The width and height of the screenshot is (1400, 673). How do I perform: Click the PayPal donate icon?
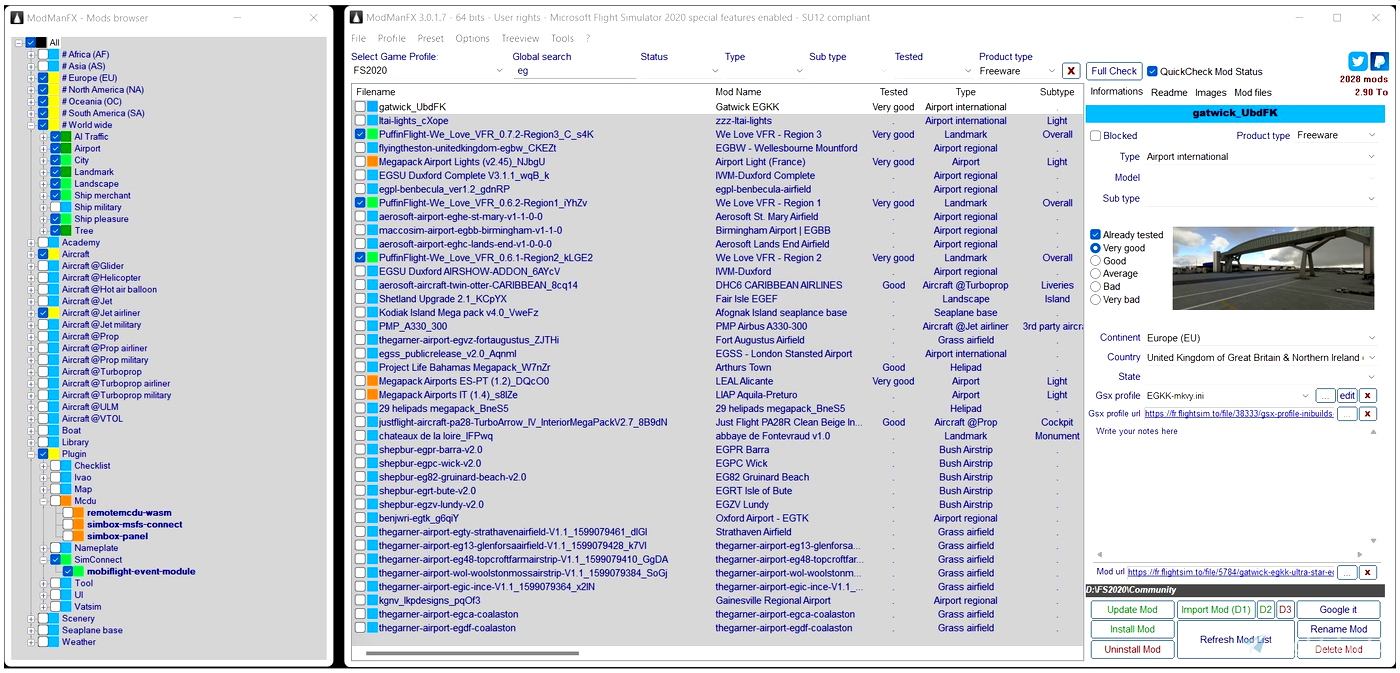[1379, 62]
